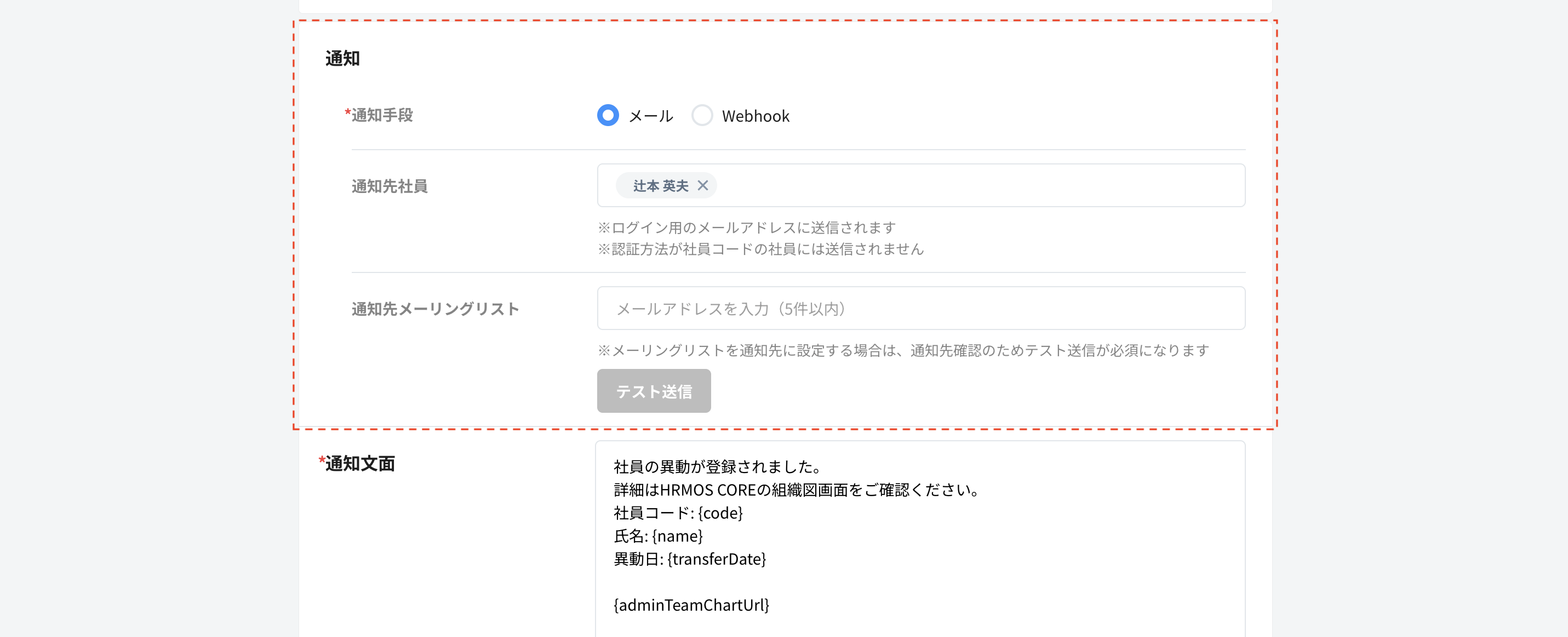Select the Webhook notification method

pos(702,115)
